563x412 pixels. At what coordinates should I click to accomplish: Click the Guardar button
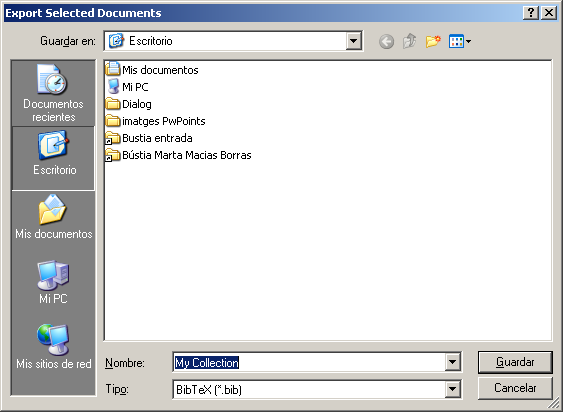point(515,362)
